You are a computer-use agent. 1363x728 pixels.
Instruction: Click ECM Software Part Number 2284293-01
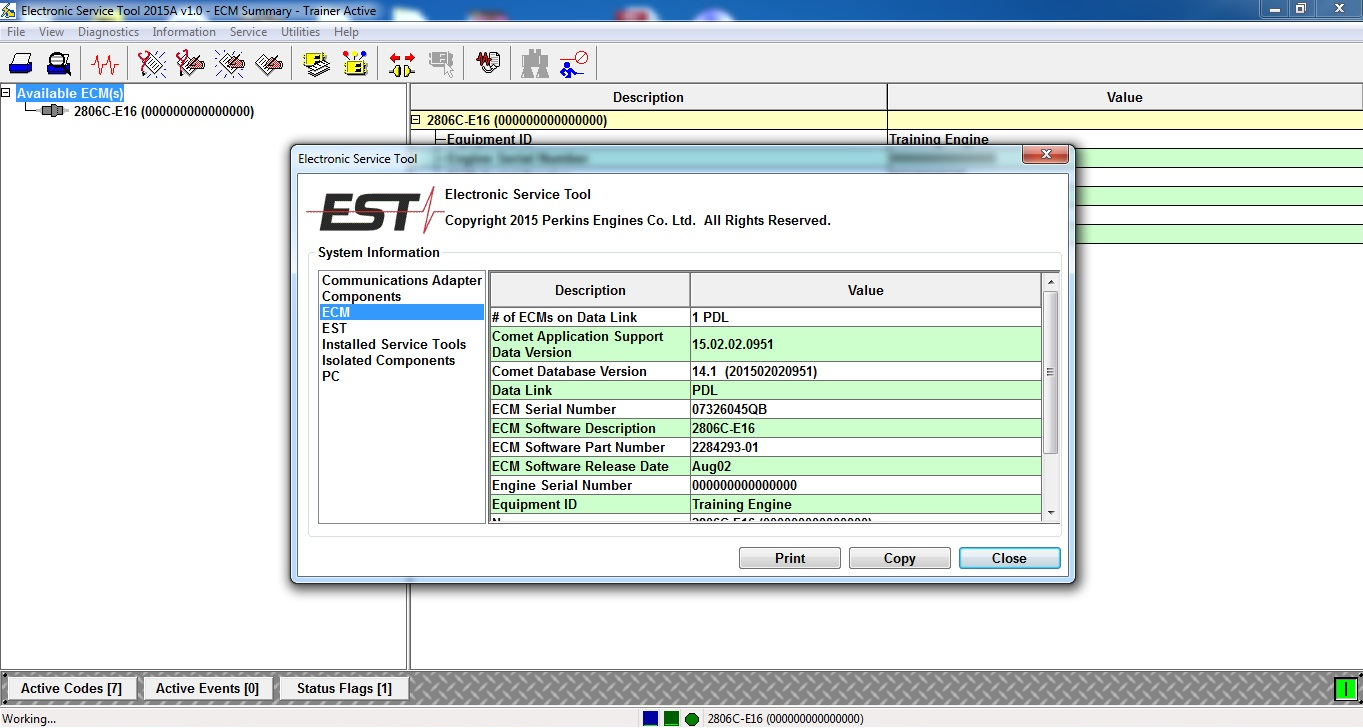pos(866,447)
